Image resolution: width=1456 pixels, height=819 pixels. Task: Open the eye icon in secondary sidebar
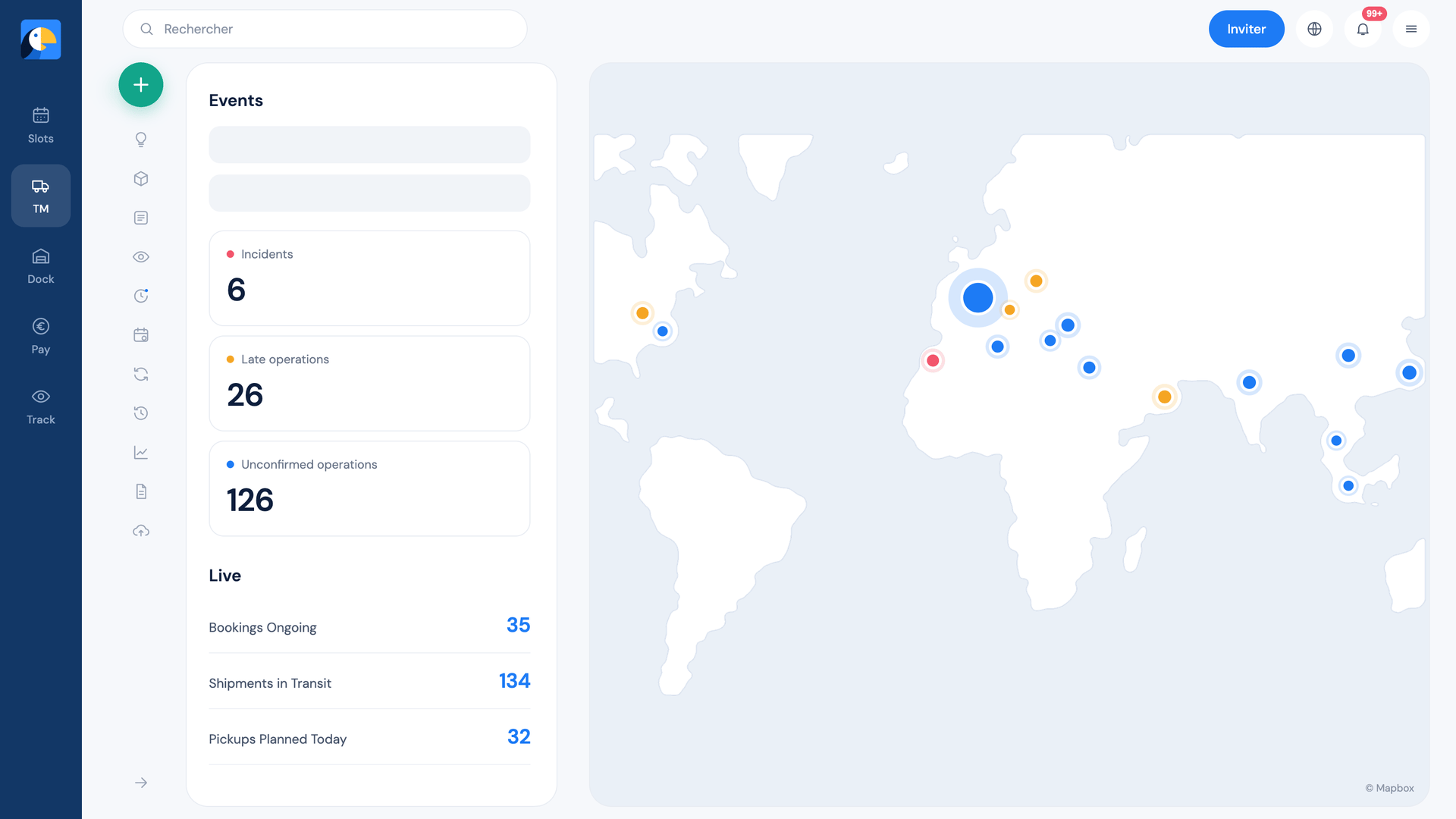click(x=141, y=257)
